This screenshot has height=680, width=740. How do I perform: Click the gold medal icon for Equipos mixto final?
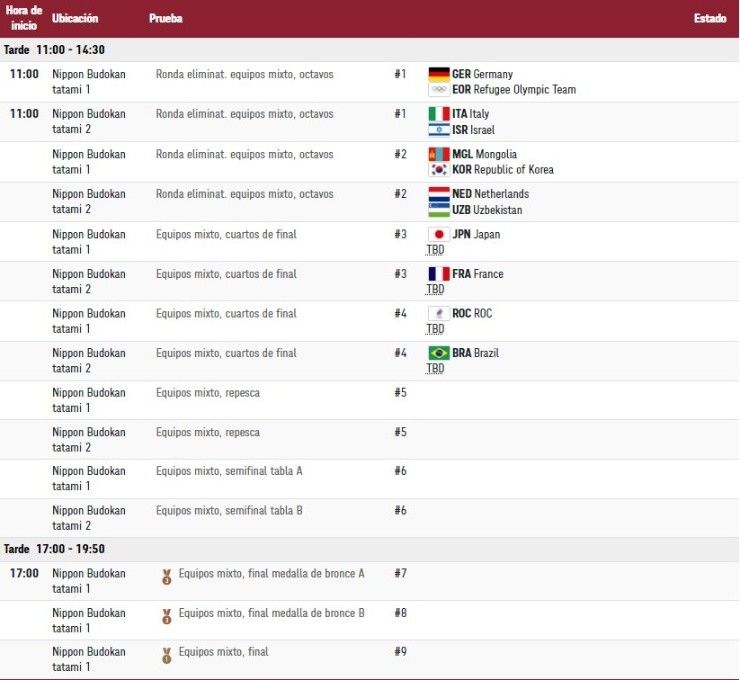(x=167, y=655)
